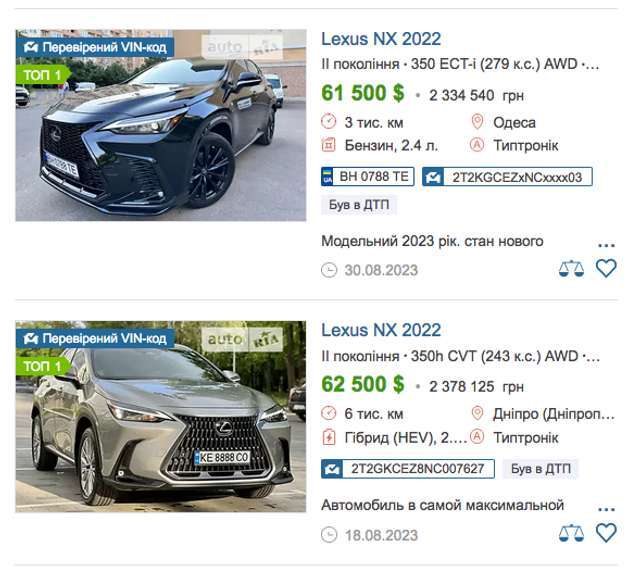The height and width of the screenshot is (569, 640).
Task: Click the Перевірений VIN-код banner on the black Lexus
Action: point(95,48)
